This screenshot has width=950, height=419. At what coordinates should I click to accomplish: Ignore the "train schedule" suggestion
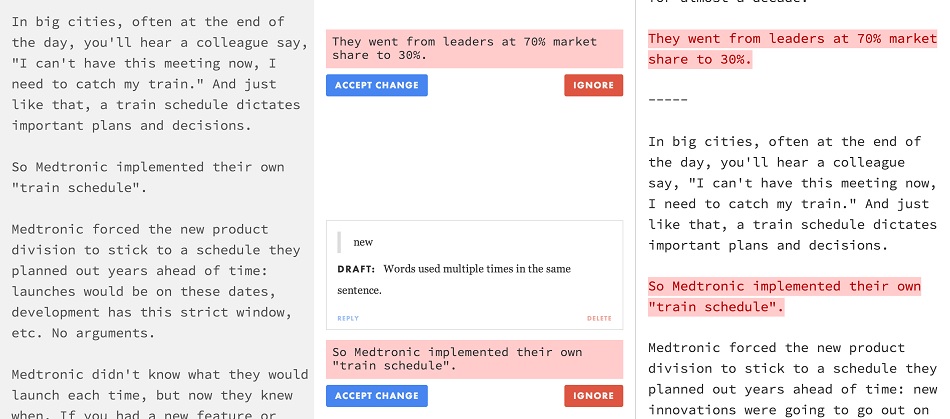[593, 396]
